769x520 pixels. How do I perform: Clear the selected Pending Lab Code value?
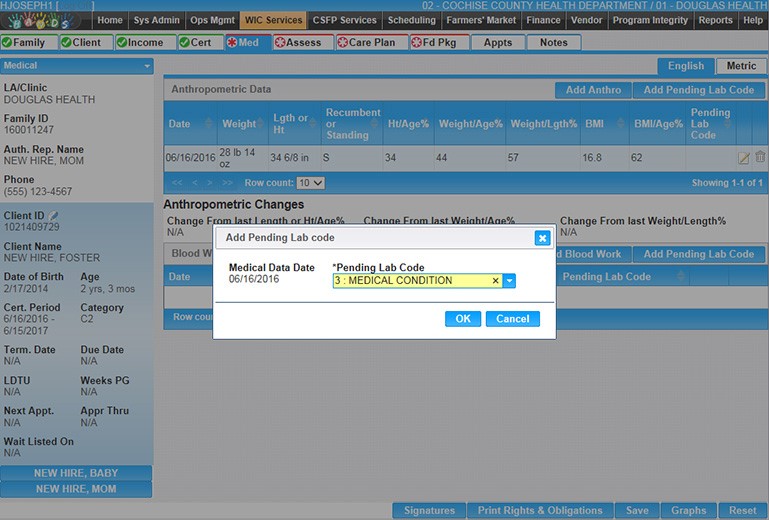click(495, 281)
